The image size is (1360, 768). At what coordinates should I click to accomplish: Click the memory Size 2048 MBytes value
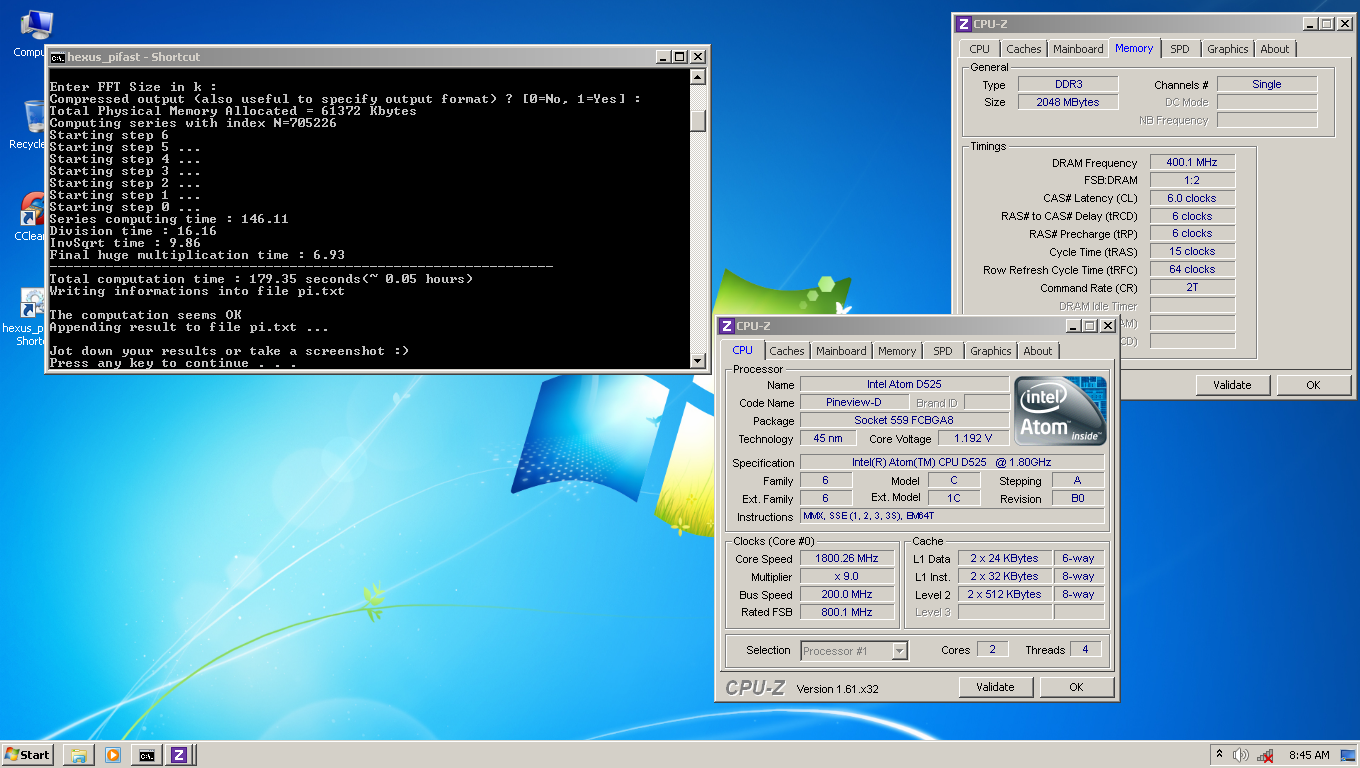1068,102
